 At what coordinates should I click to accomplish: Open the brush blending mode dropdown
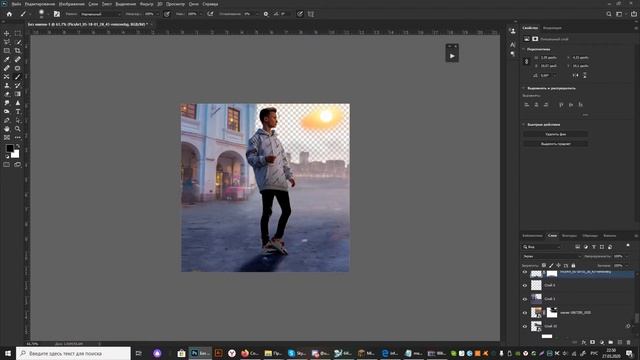[100, 14]
